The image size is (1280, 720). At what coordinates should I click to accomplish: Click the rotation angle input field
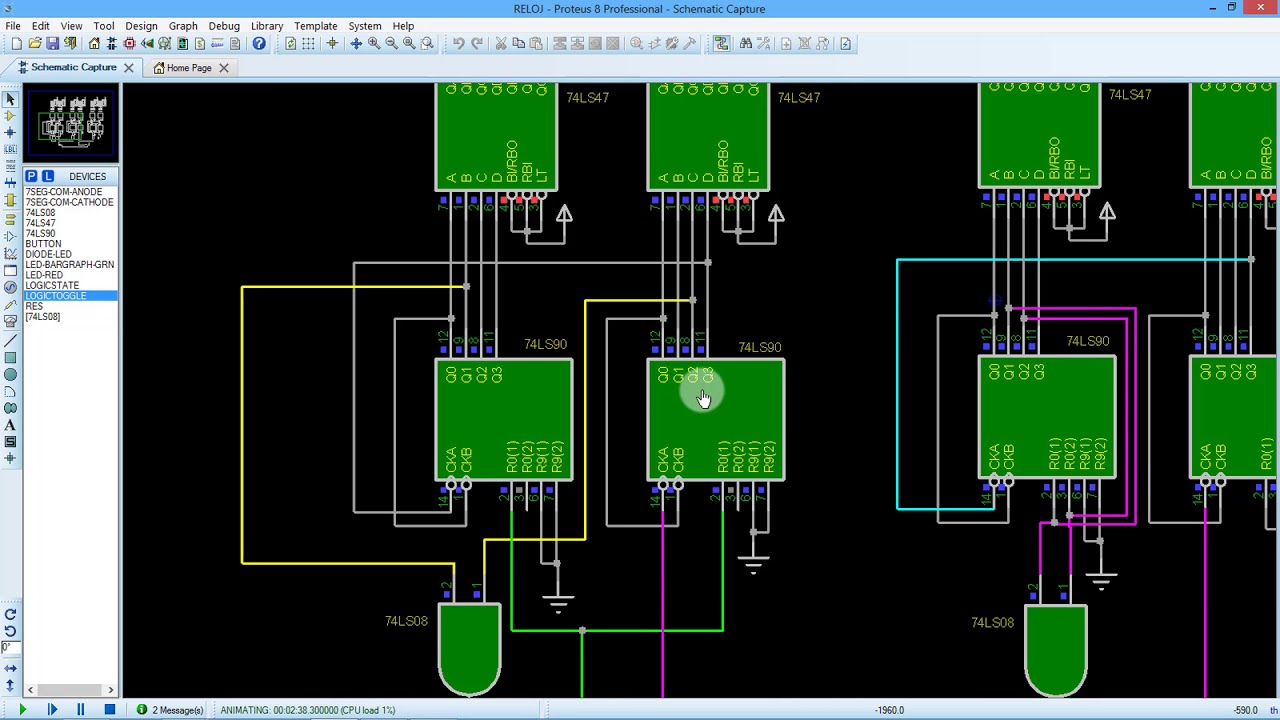[x=10, y=648]
